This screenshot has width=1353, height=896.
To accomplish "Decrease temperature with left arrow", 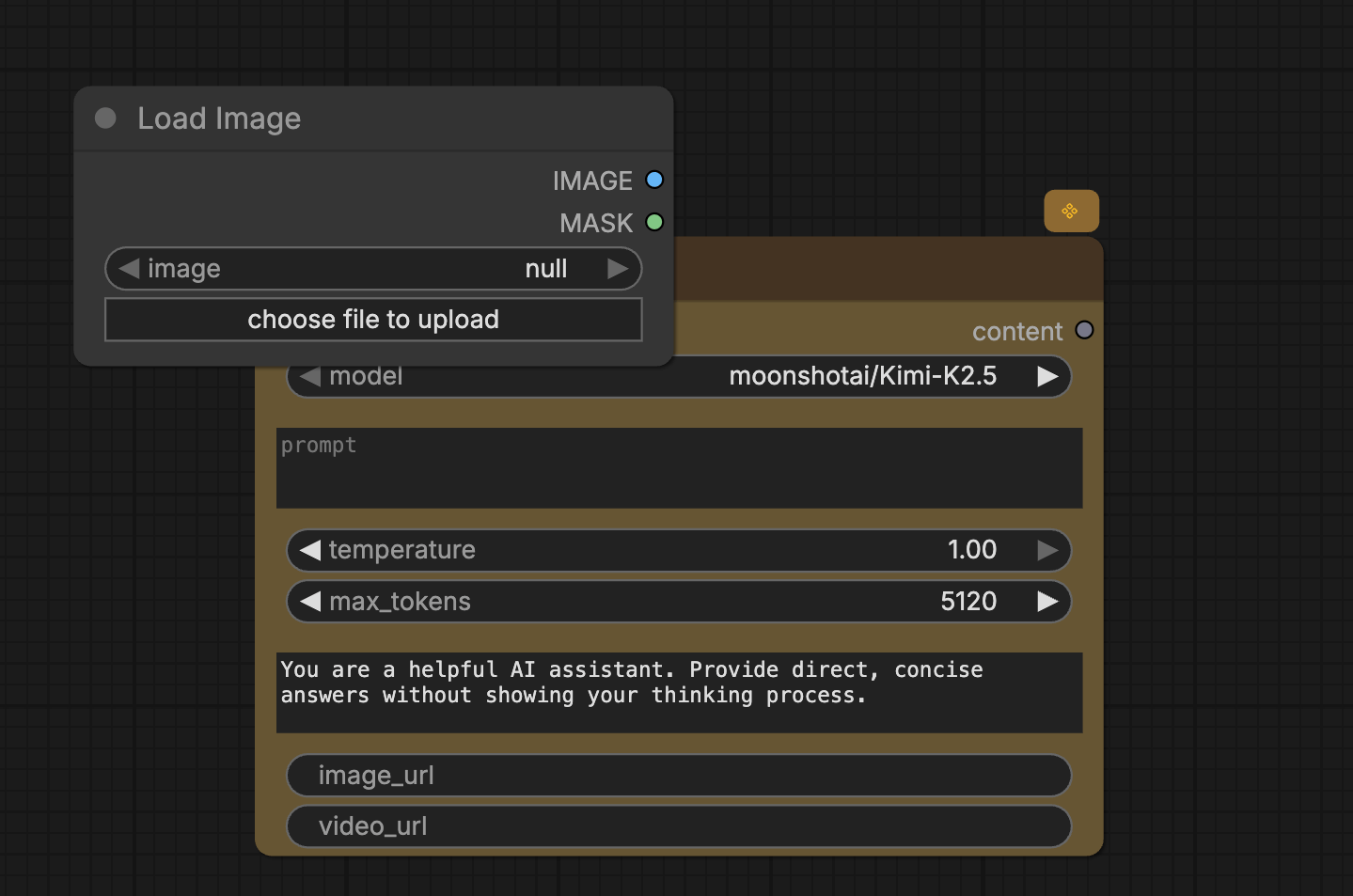I will pyautogui.click(x=310, y=550).
